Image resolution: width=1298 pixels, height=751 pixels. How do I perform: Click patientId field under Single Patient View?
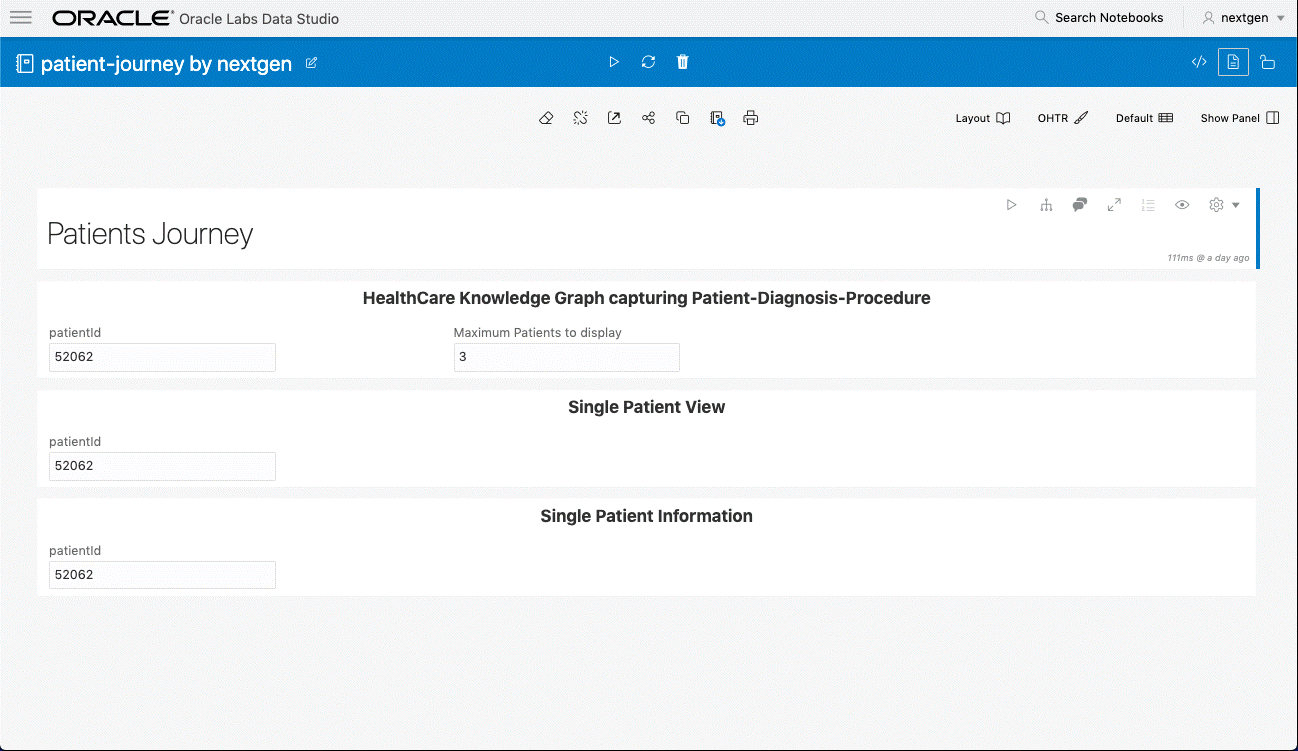tap(162, 466)
